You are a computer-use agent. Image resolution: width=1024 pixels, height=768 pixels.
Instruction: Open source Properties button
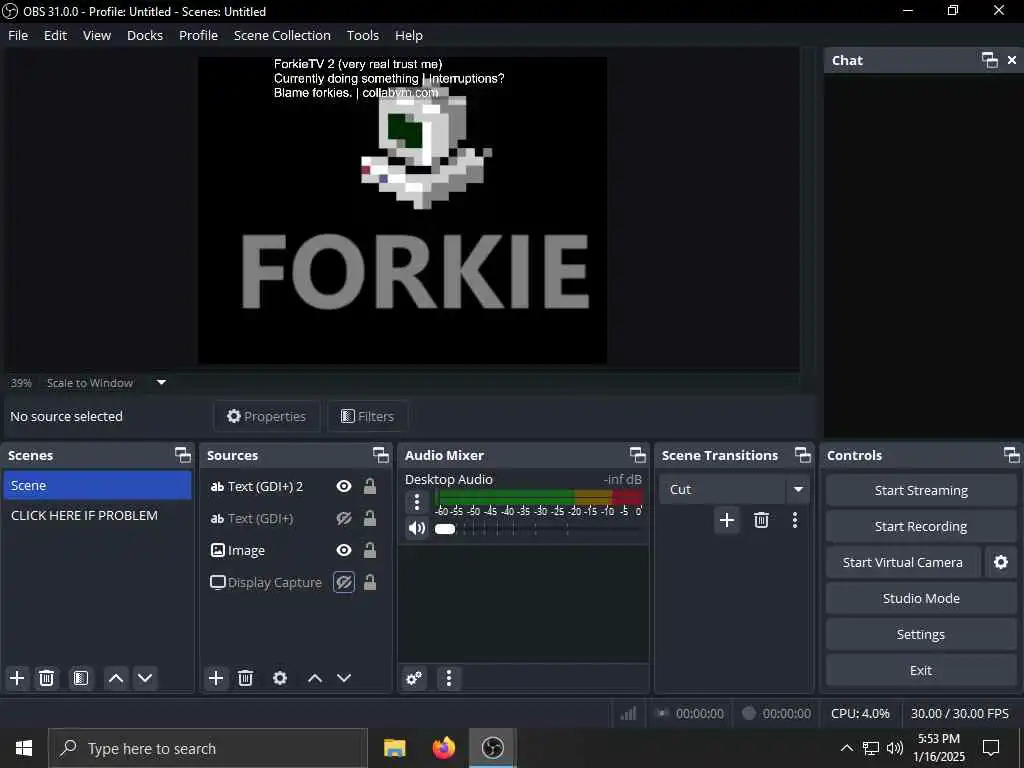point(266,416)
